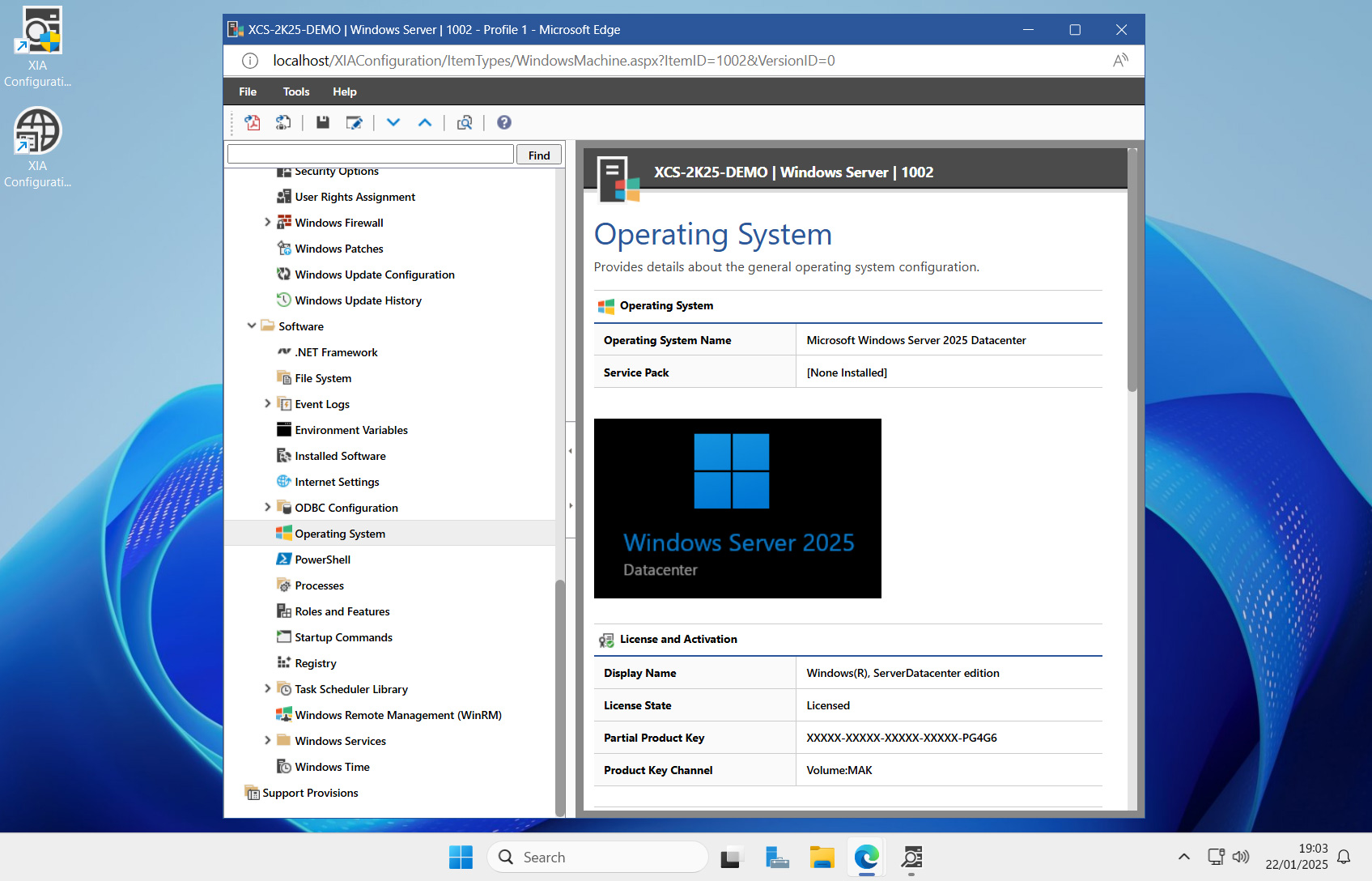Click the Task Scheduler Library clock icon
The width and height of the screenshot is (1372, 881).
[284, 688]
